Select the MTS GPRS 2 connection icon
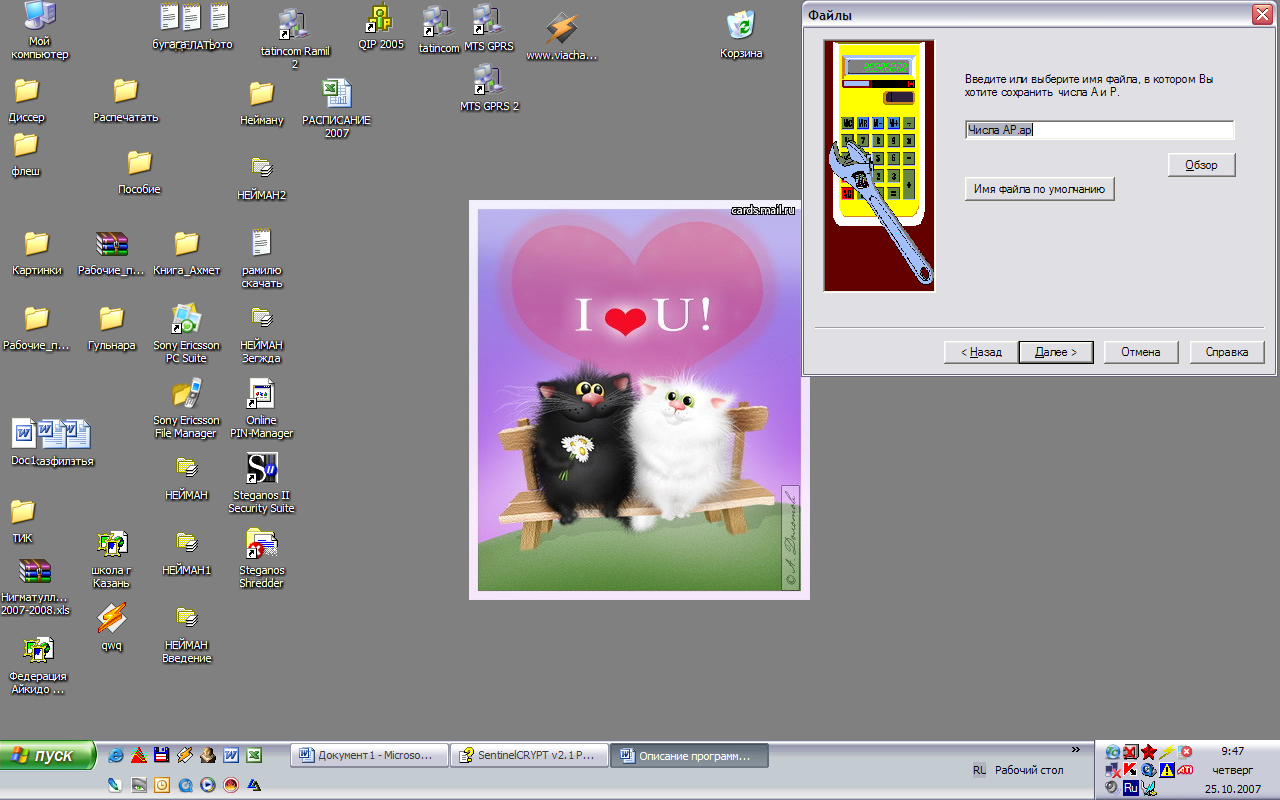Viewport: 1280px width, 800px height. click(x=489, y=88)
